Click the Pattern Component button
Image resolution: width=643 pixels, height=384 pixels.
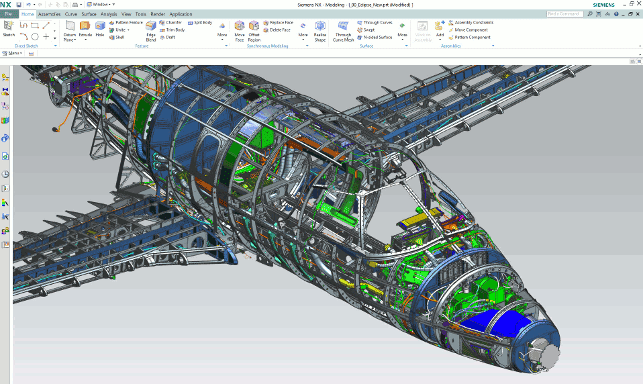click(469, 37)
